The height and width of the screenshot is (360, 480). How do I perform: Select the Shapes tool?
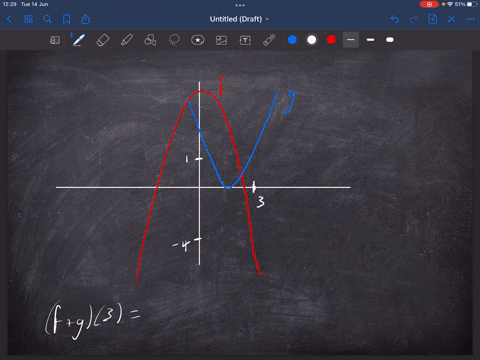tap(150, 40)
